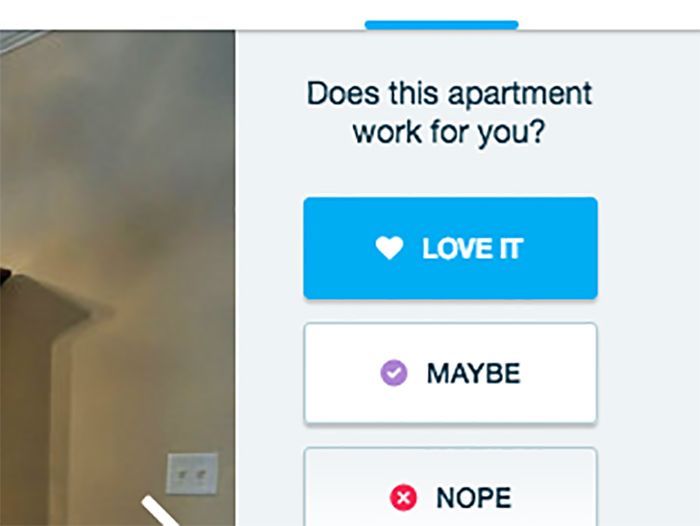
Task: Click the white diagonal arrow on the photo
Action: point(161,510)
